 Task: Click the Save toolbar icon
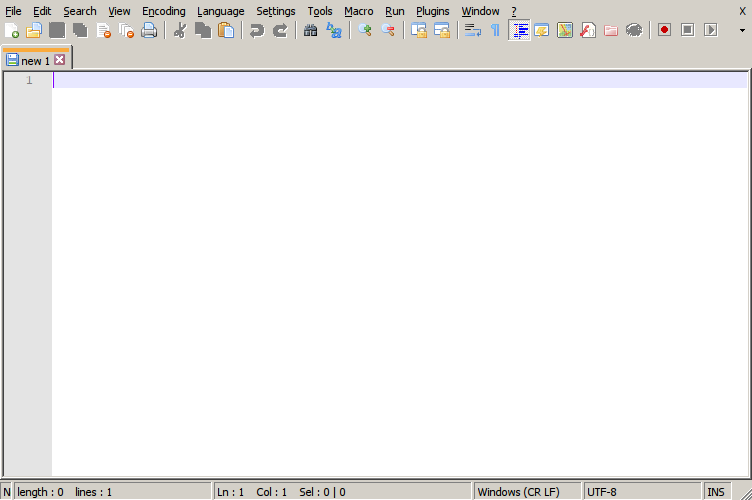point(57,31)
